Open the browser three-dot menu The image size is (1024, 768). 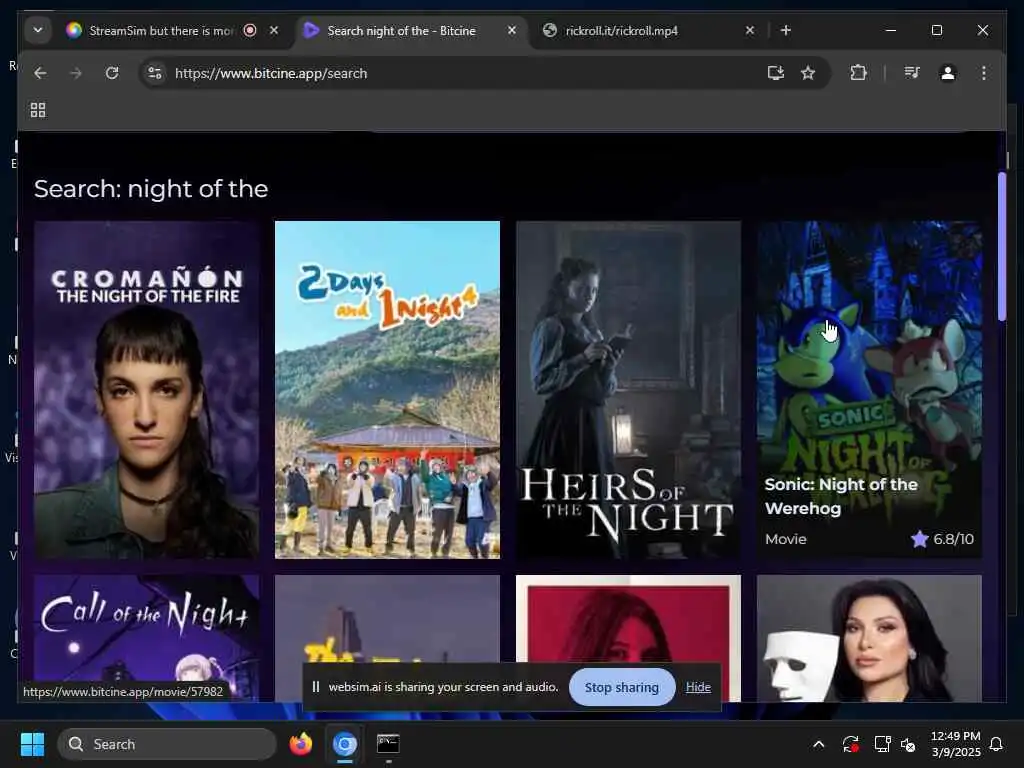pyautogui.click(x=984, y=73)
